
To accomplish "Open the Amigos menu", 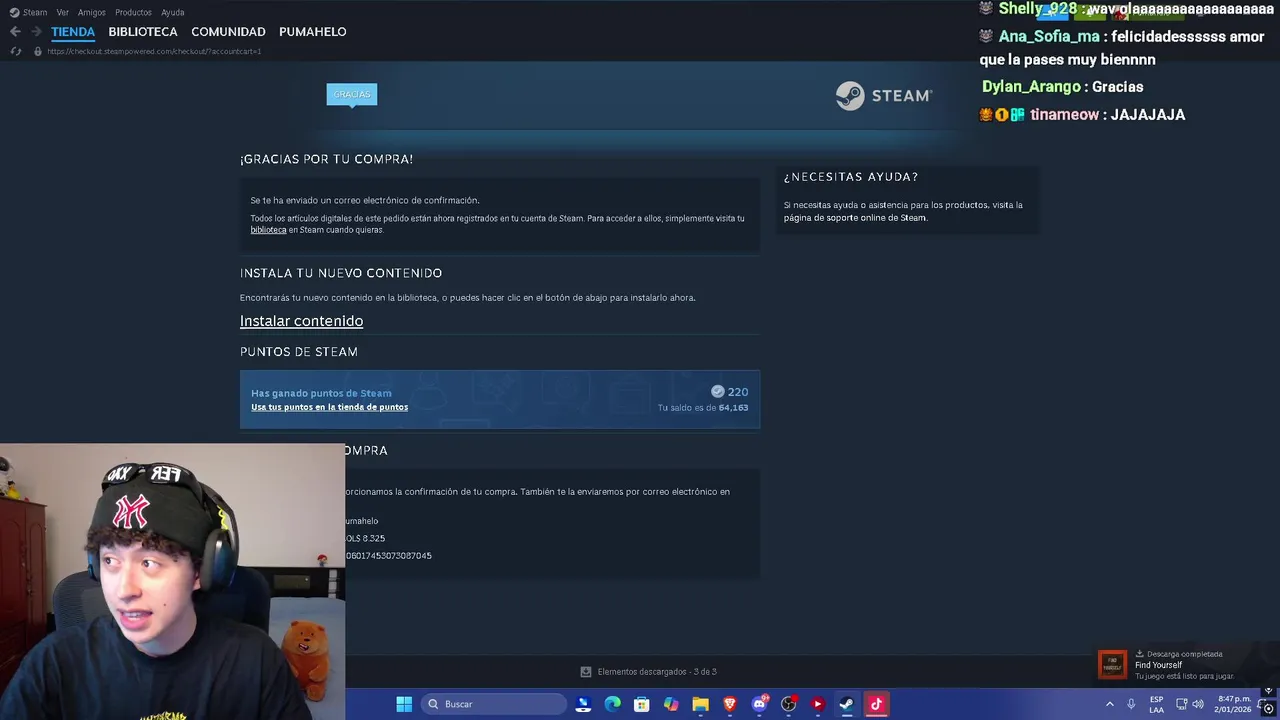I will pyautogui.click(x=92, y=12).
